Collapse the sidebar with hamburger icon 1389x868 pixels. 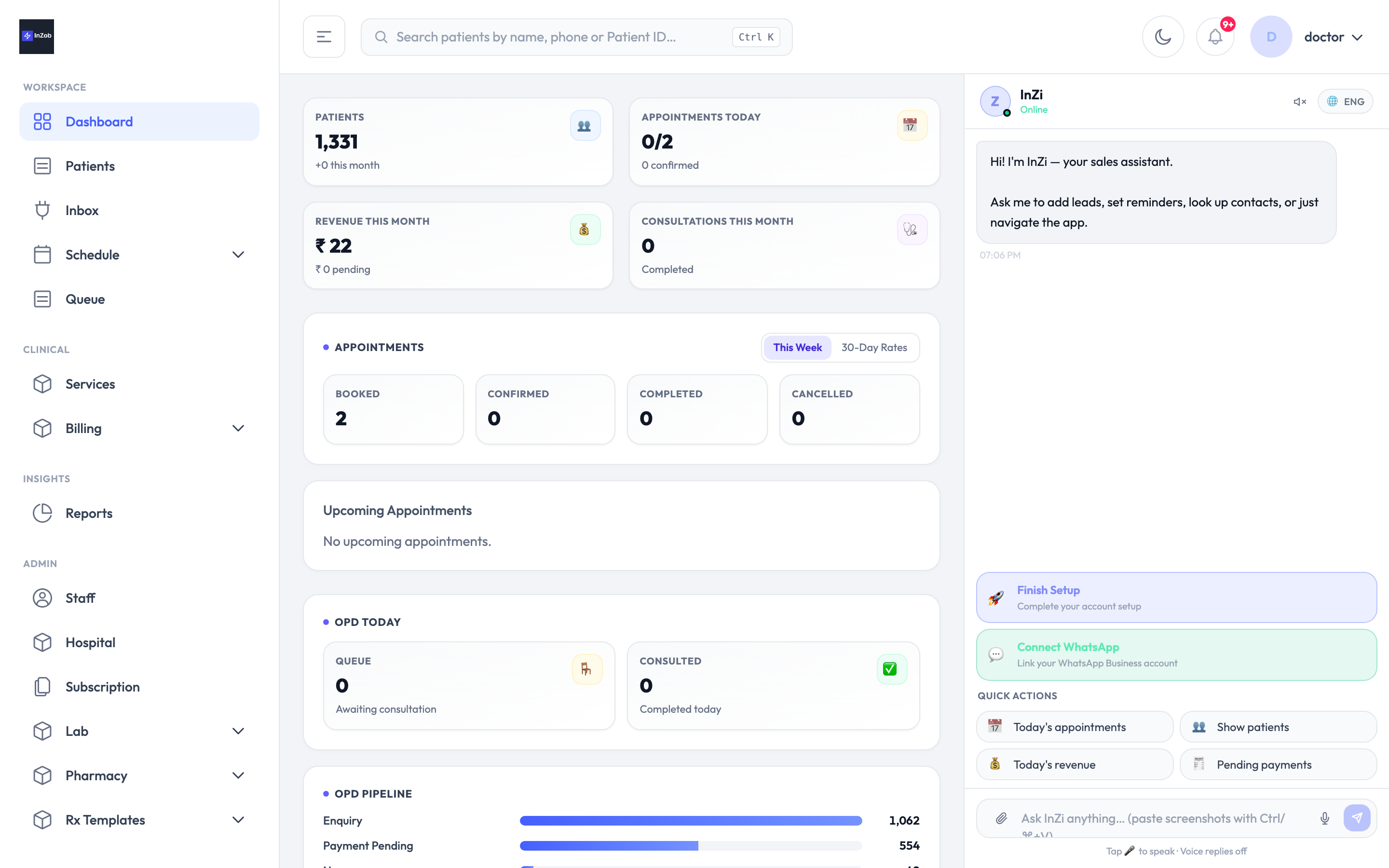tap(324, 37)
